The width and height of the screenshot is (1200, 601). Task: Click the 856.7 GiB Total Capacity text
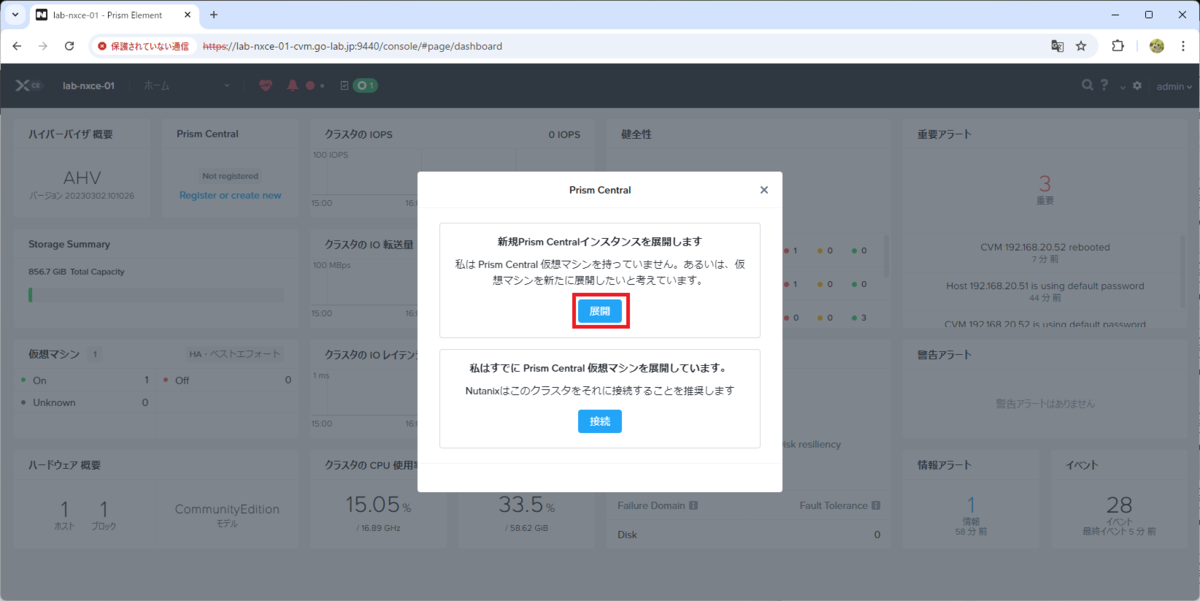pos(76,271)
